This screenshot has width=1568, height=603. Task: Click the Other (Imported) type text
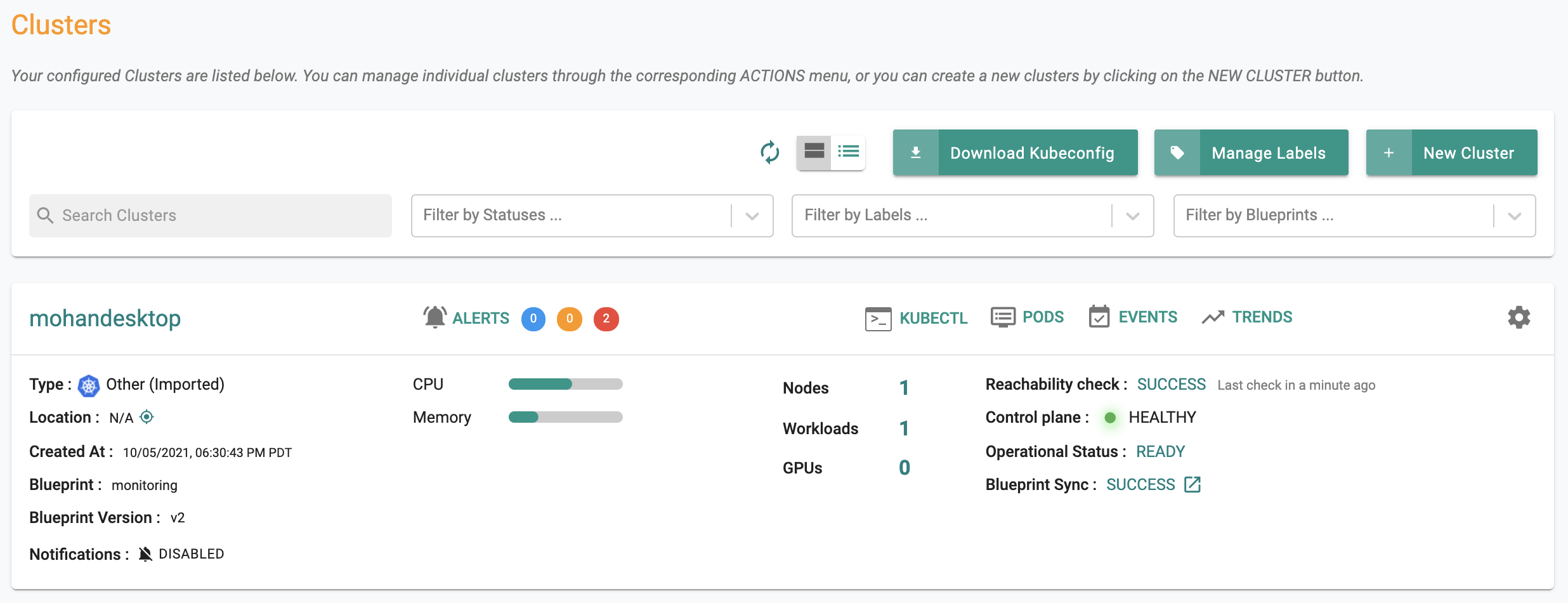165,384
